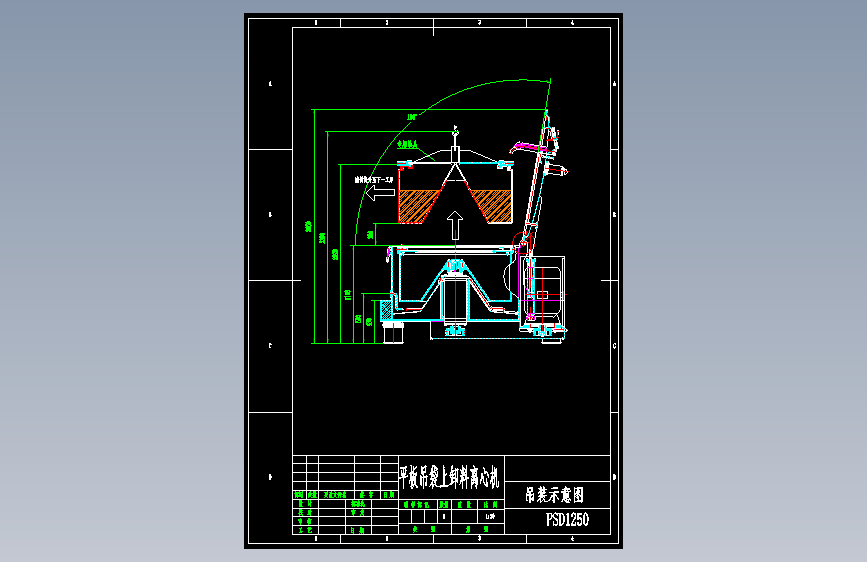Click the title text 平板吊袋上卸料离心机

click(449, 476)
